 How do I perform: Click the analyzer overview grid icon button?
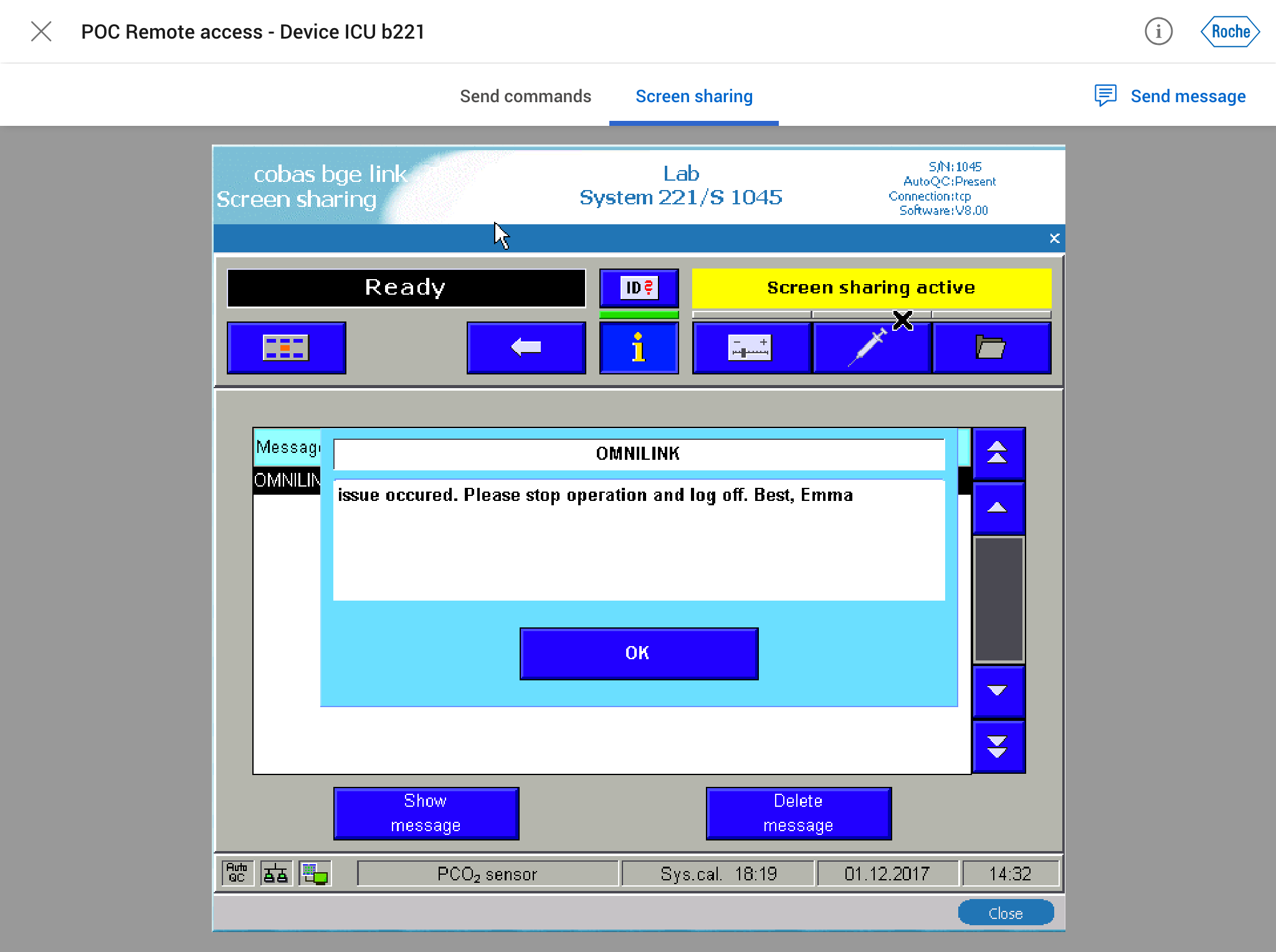286,348
